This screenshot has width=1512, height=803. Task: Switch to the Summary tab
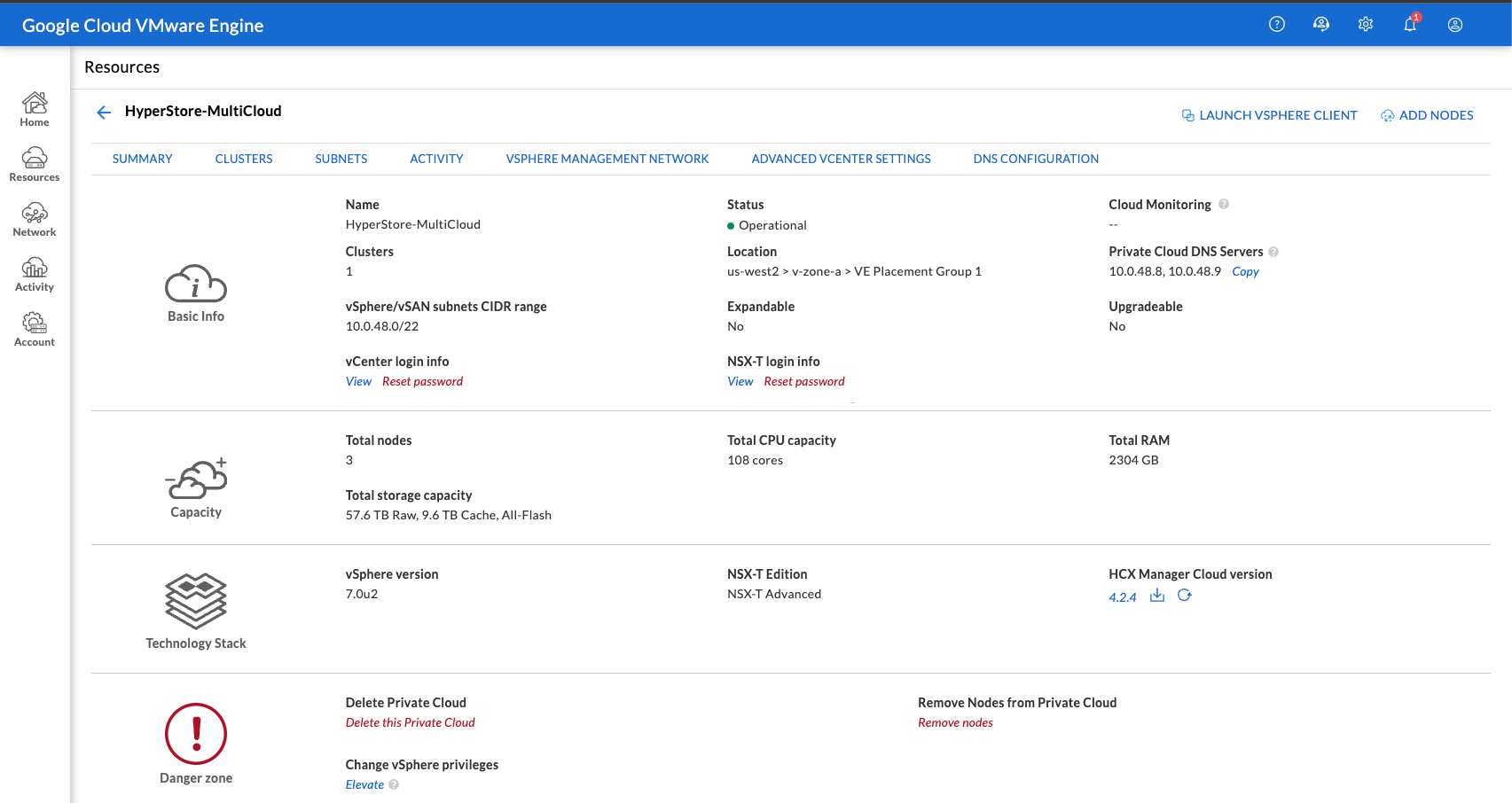click(142, 159)
